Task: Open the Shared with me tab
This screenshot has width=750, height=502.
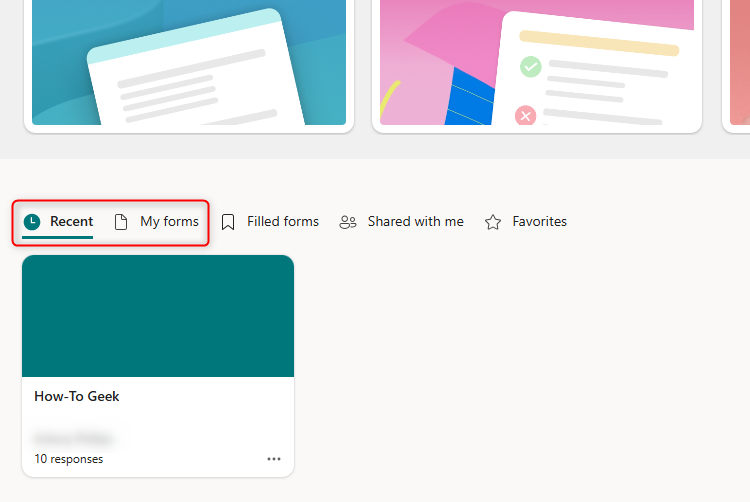Action: pyautogui.click(x=416, y=221)
